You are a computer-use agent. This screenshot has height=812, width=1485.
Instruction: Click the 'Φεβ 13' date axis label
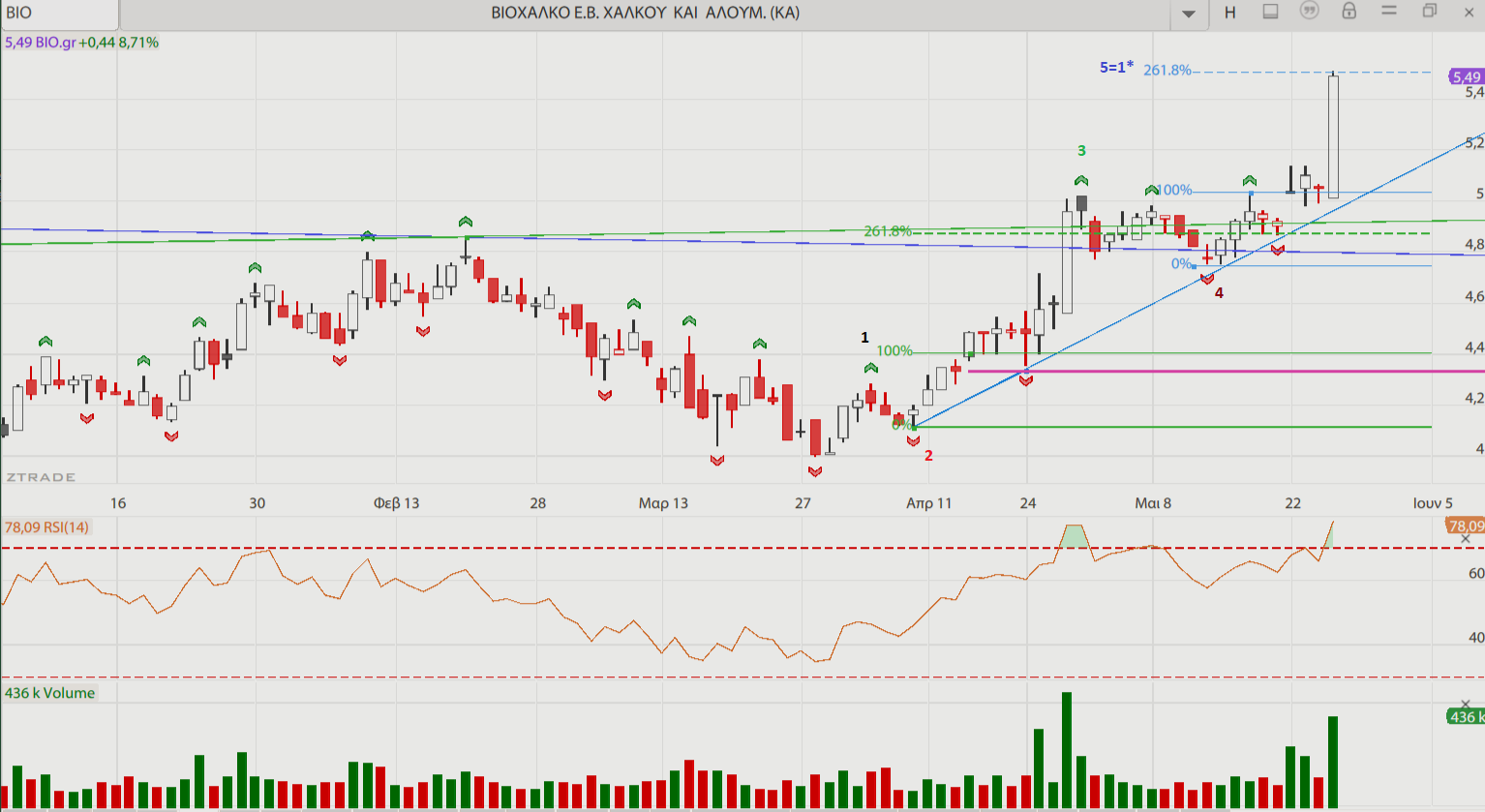397,503
